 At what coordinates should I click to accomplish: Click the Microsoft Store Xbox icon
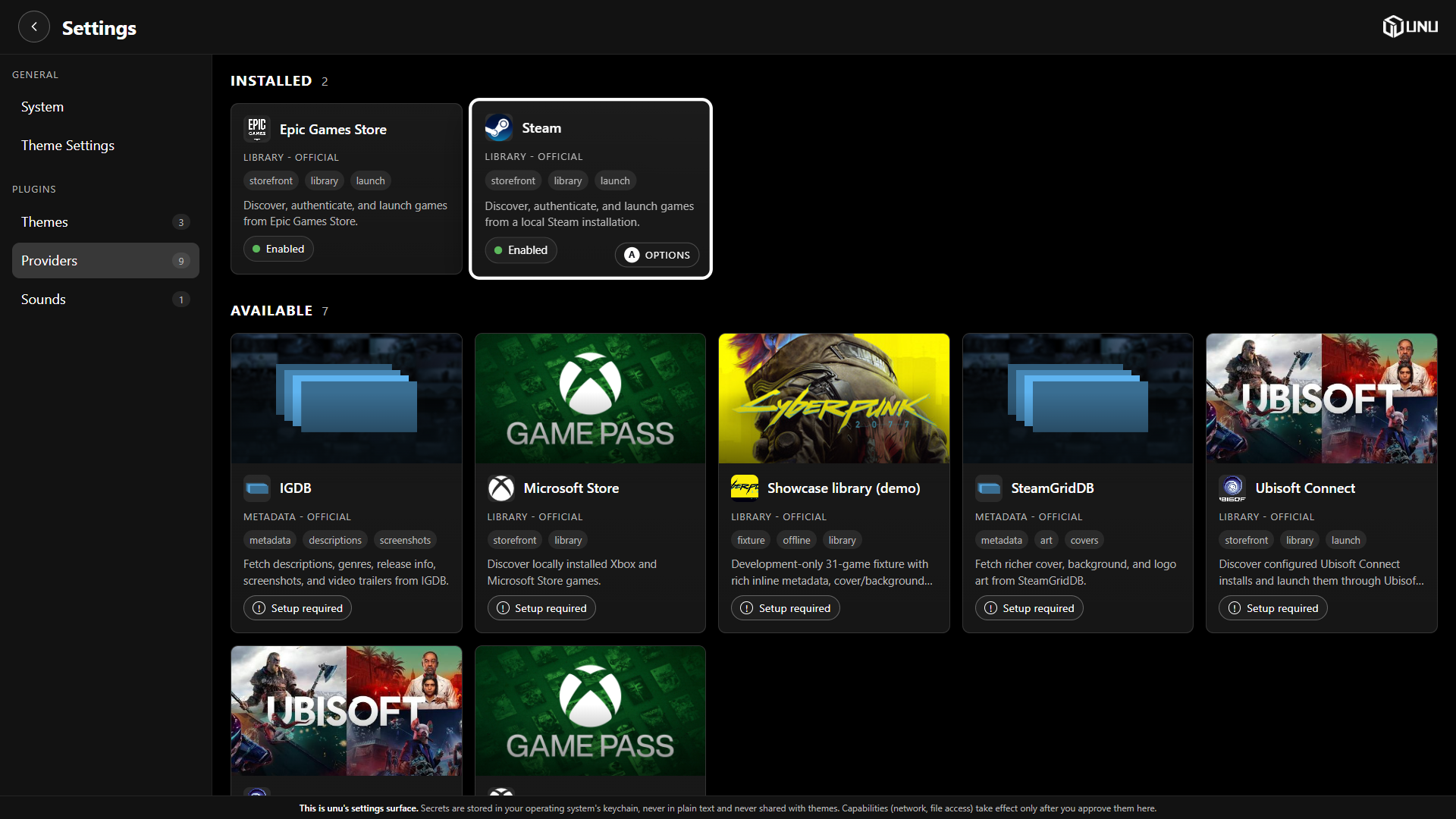pyautogui.click(x=501, y=488)
